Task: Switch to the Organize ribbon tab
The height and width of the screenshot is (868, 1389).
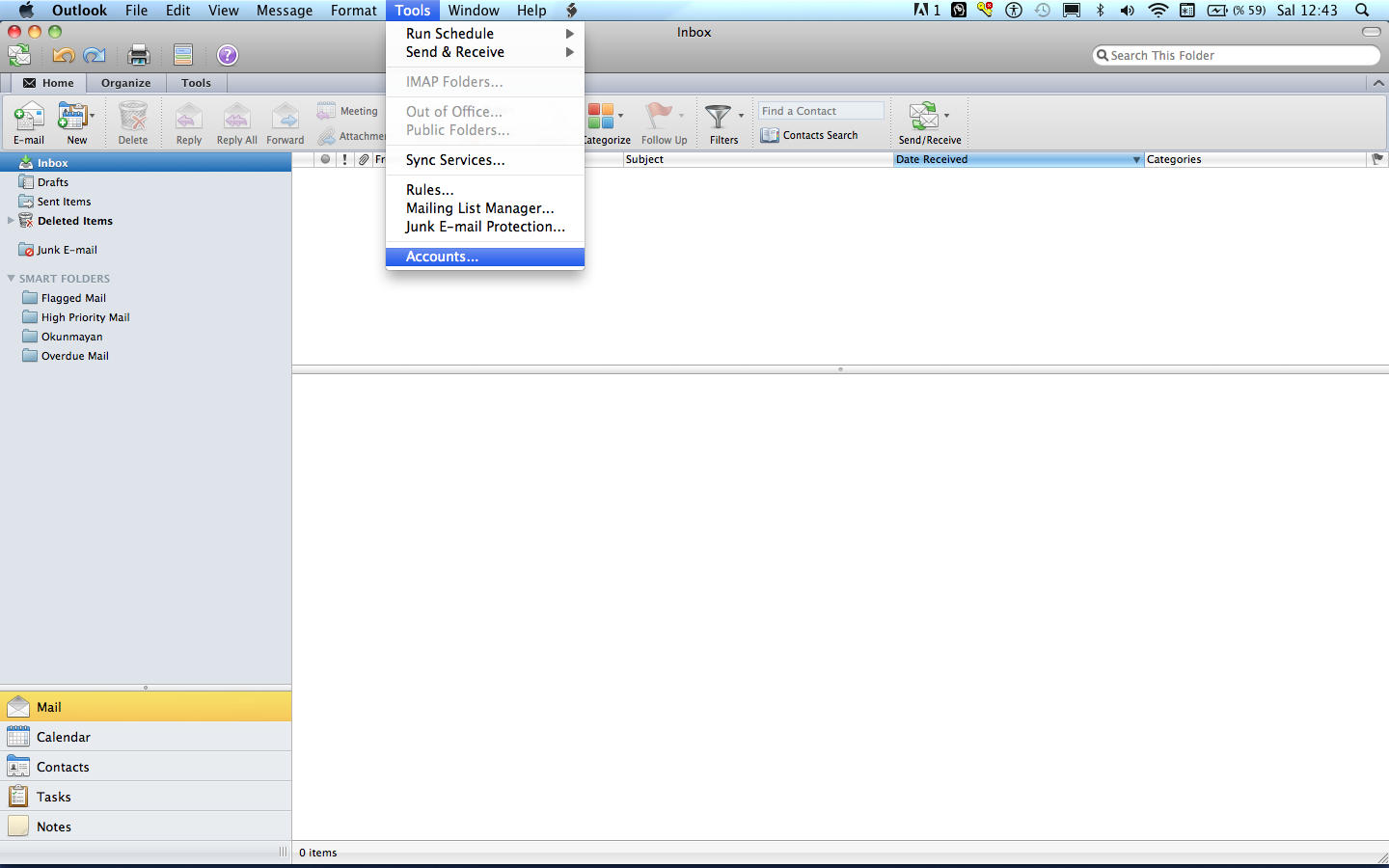Action: (125, 83)
